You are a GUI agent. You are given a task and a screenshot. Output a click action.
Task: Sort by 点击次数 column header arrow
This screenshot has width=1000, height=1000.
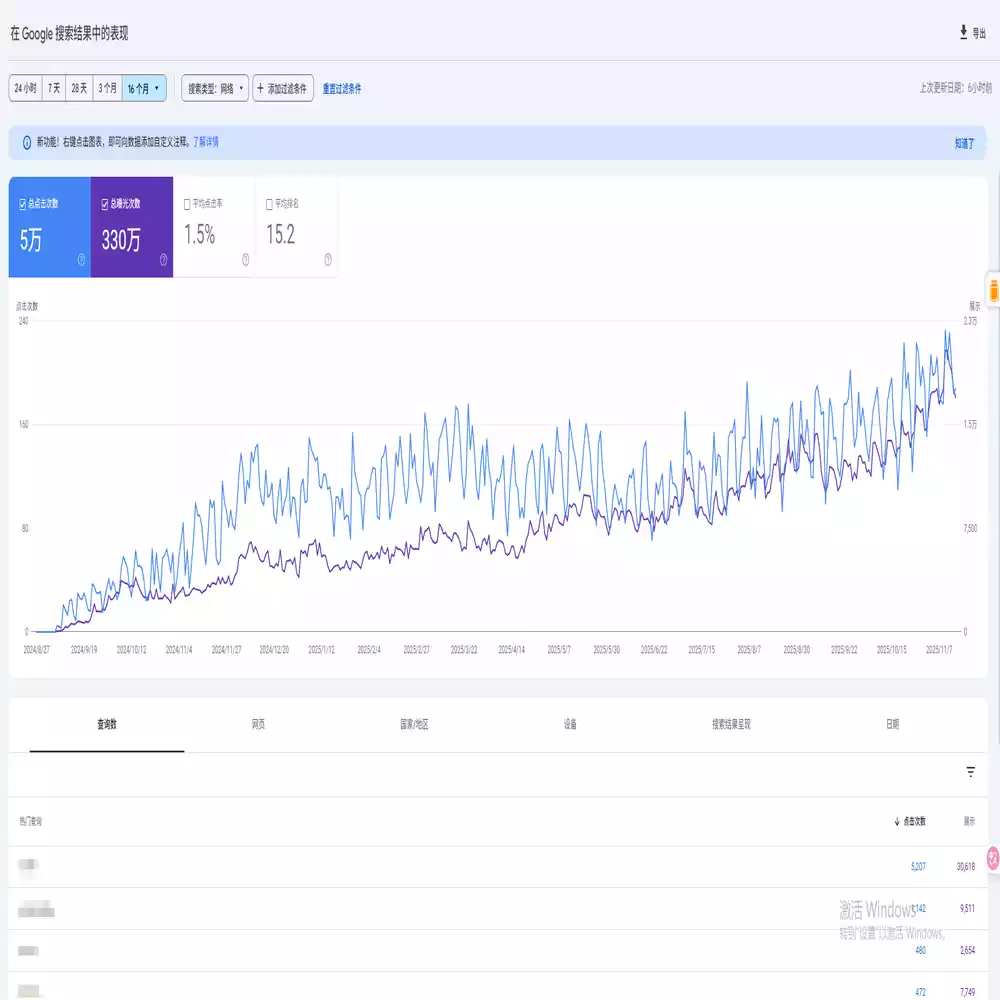(897, 821)
